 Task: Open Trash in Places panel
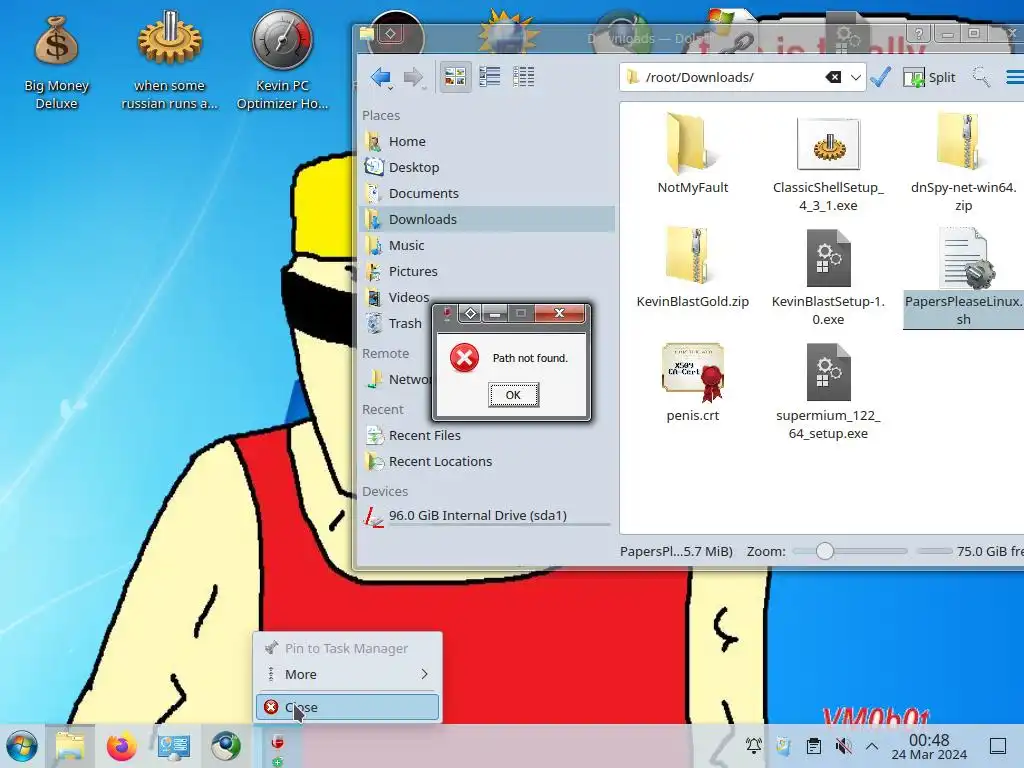(x=395, y=323)
